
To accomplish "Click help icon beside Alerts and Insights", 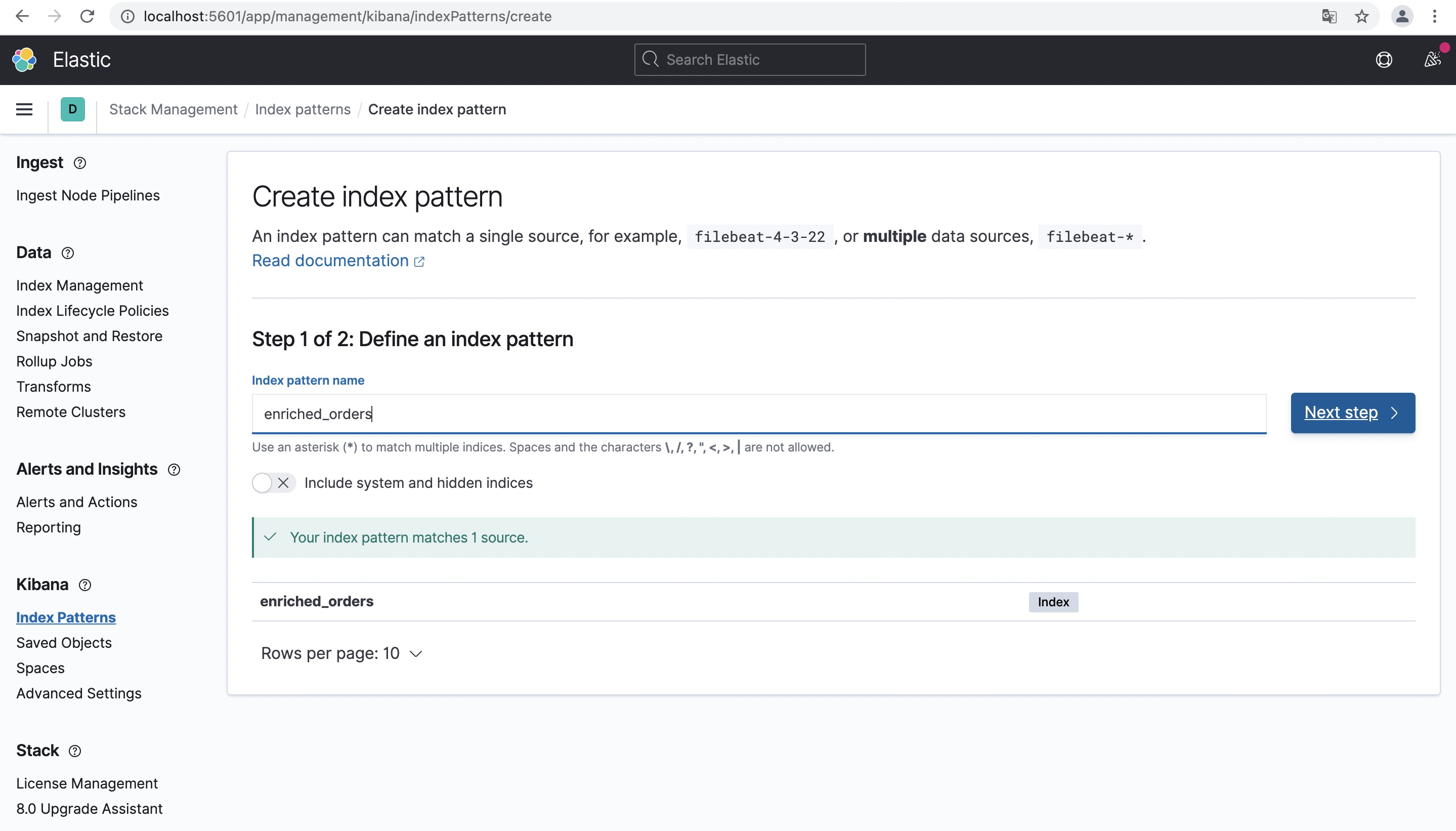I will [174, 470].
